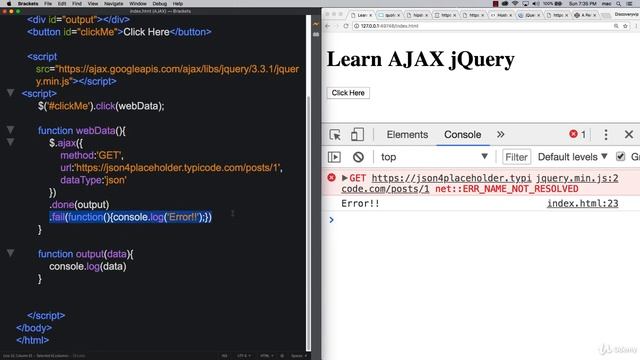Click net::ERR_NAME_NOT_RESOLVED error text

(507, 189)
